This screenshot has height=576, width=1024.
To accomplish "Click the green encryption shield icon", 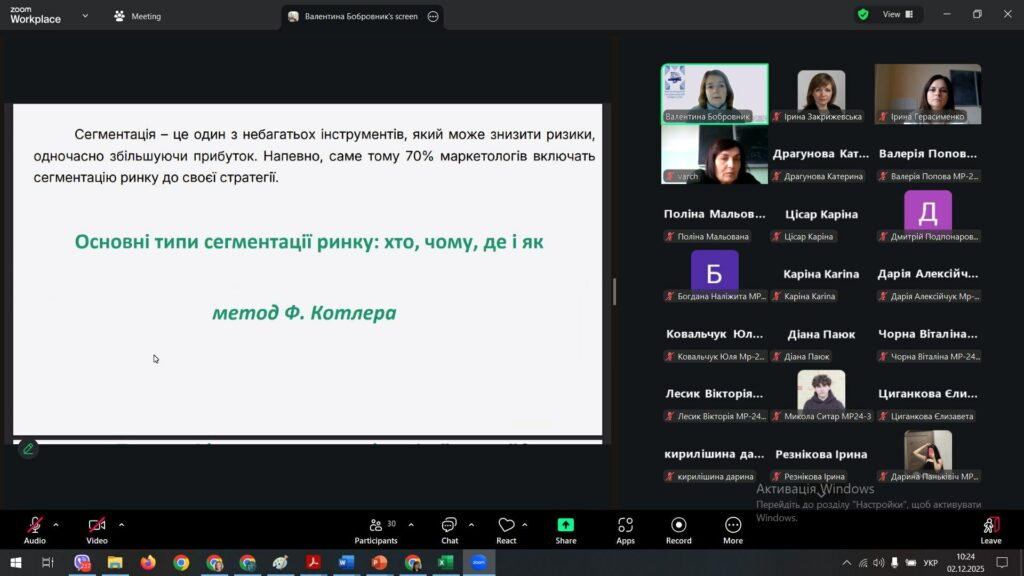I will click(x=862, y=15).
